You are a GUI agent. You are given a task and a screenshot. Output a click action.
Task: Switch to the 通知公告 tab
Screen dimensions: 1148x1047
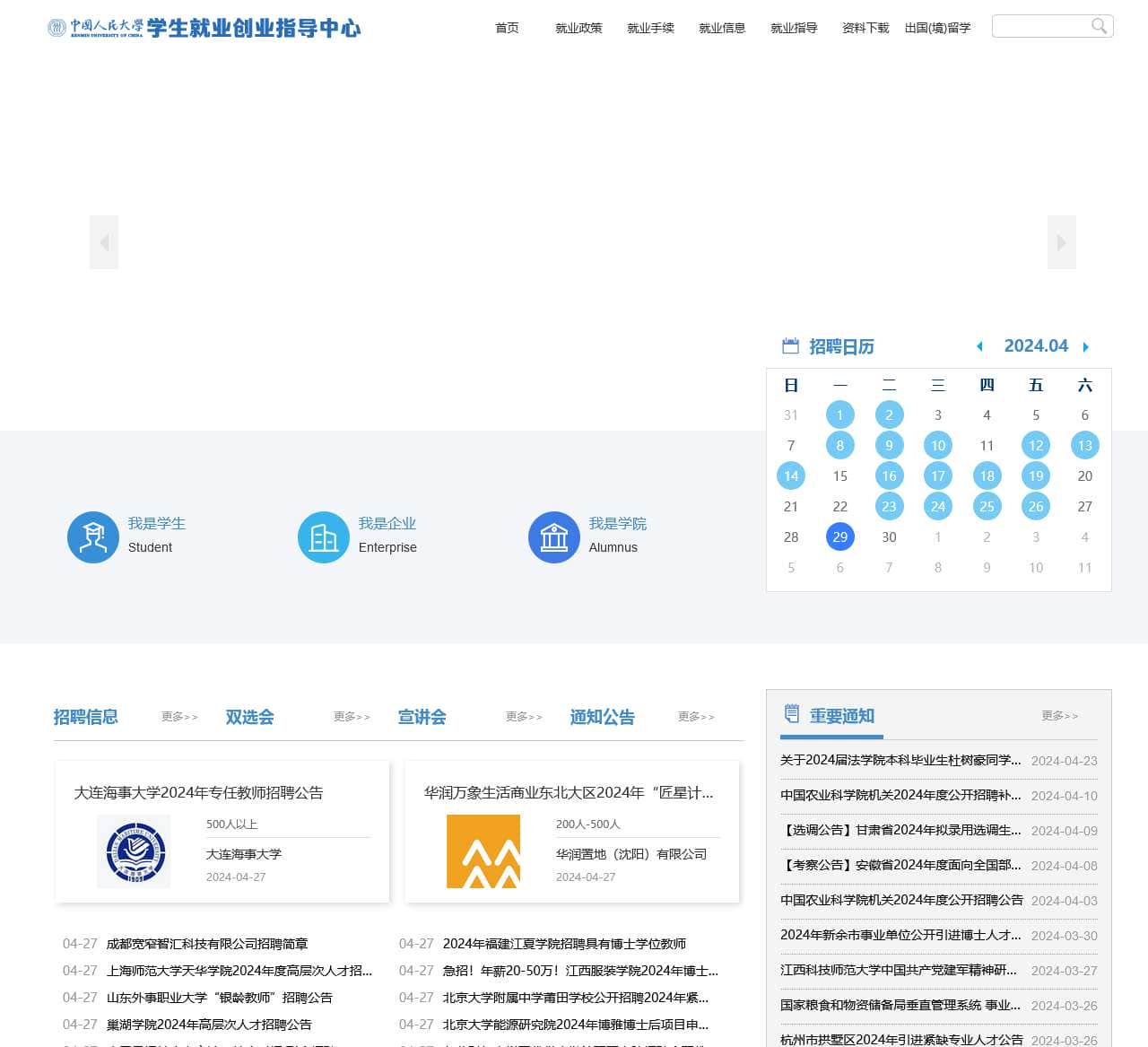[602, 717]
